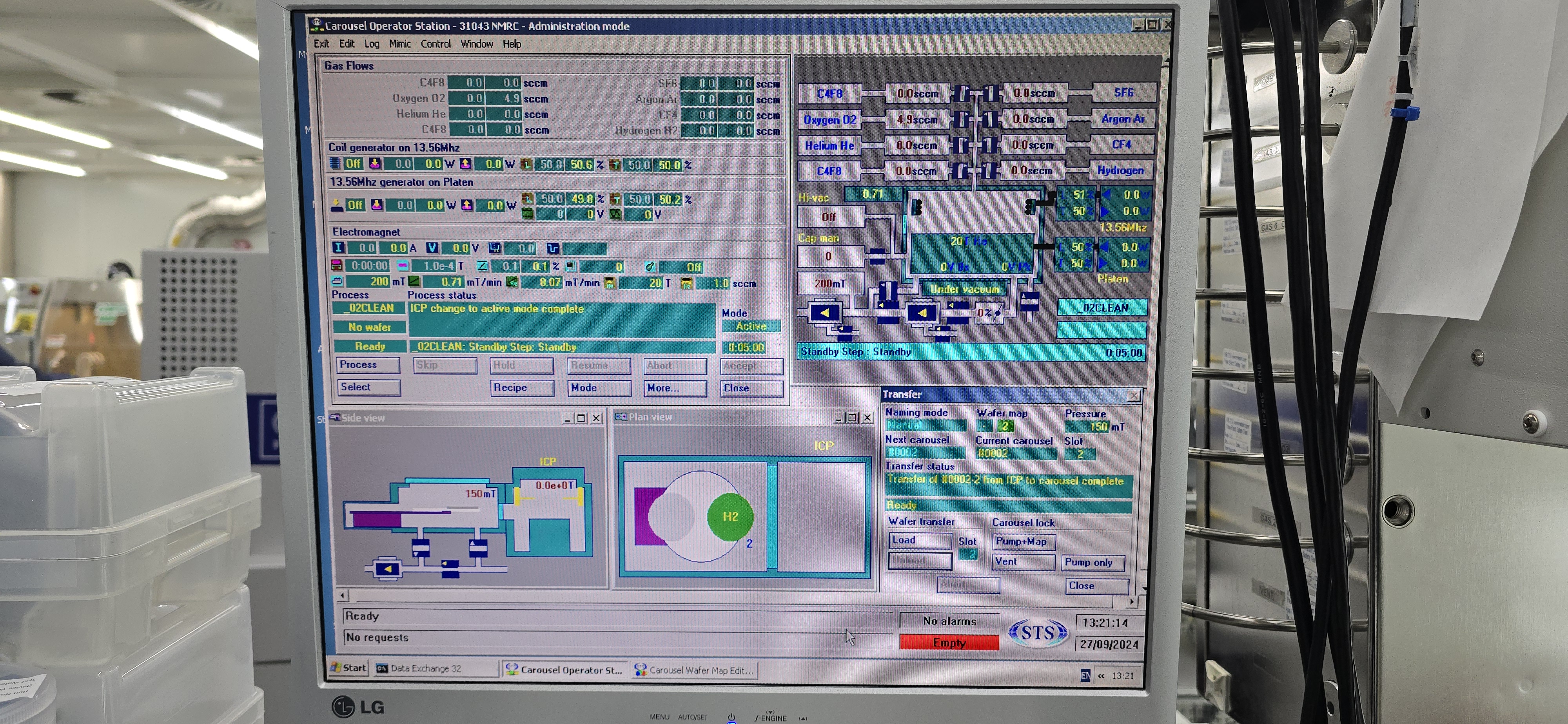This screenshot has width=1568, height=724.
Task: Click the STS logo in status bar
Action: (x=1037, y=633)
